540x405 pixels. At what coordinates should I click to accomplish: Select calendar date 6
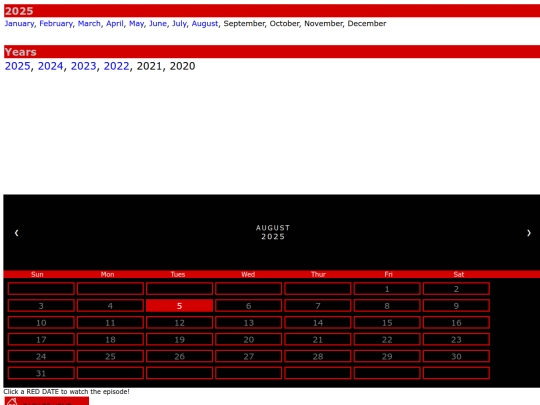point(249,306)
